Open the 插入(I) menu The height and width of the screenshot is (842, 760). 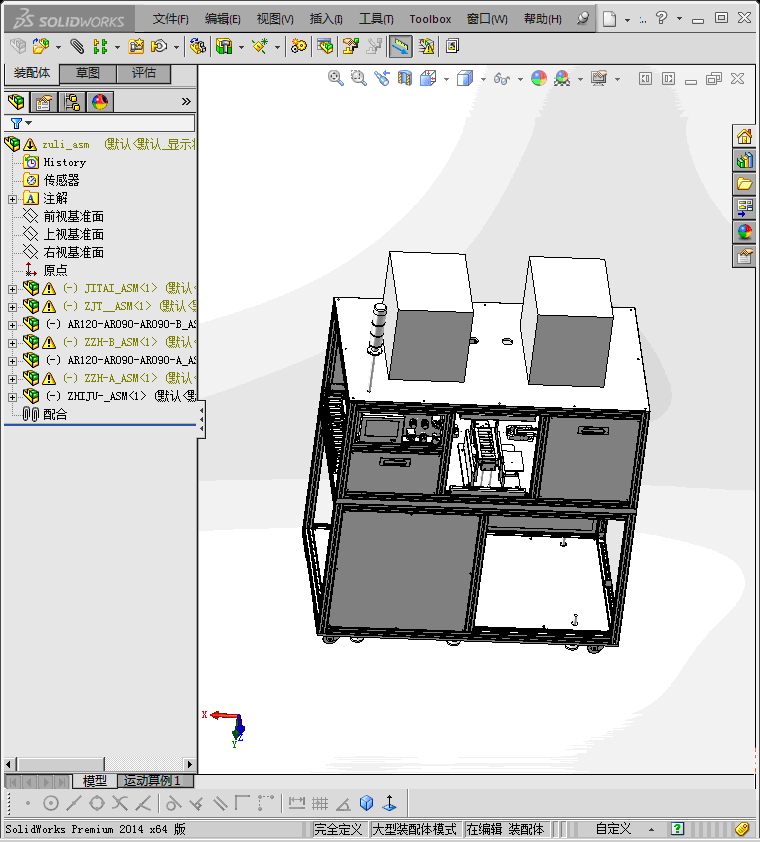(x=326, y=19)
